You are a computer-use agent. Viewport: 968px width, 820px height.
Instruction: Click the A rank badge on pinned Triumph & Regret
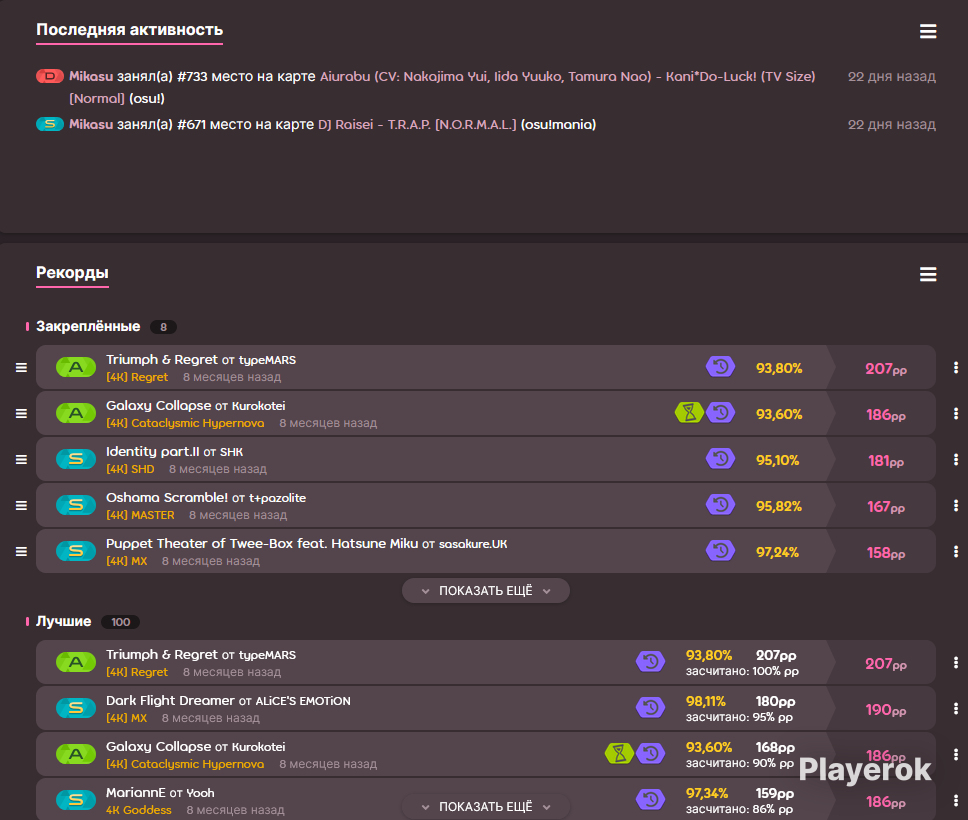[x=76, y=367]
